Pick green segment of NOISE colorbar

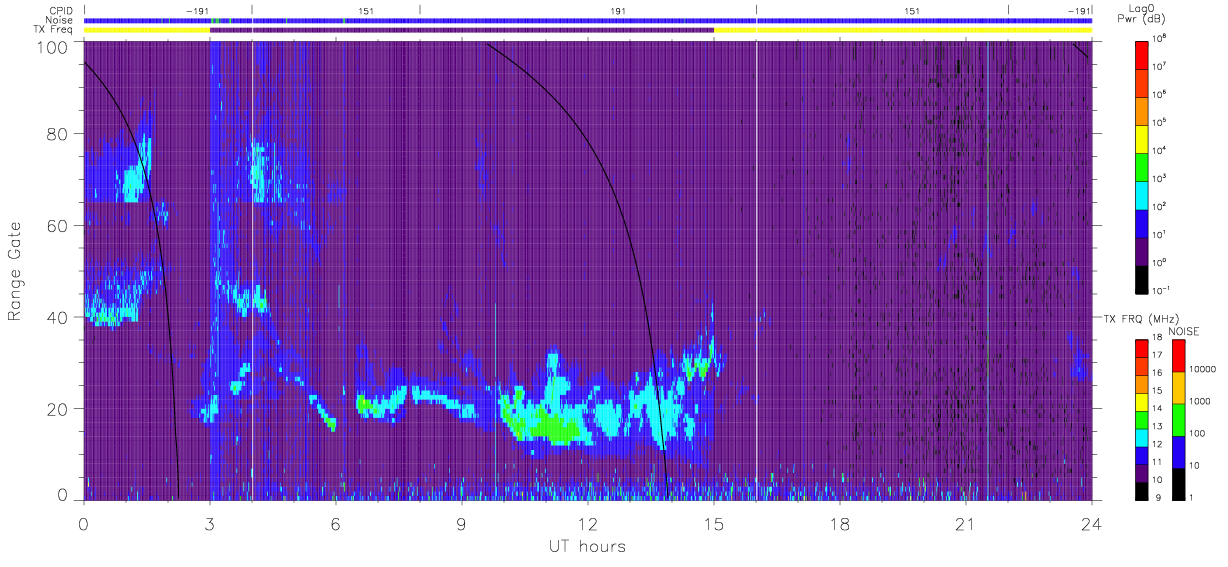coord(1178,420)
